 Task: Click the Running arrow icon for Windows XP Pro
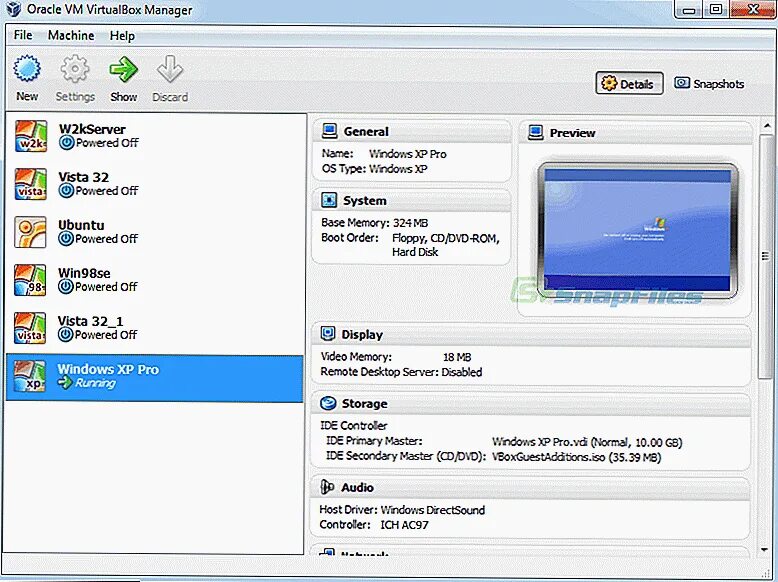click(x=65, y=383)
